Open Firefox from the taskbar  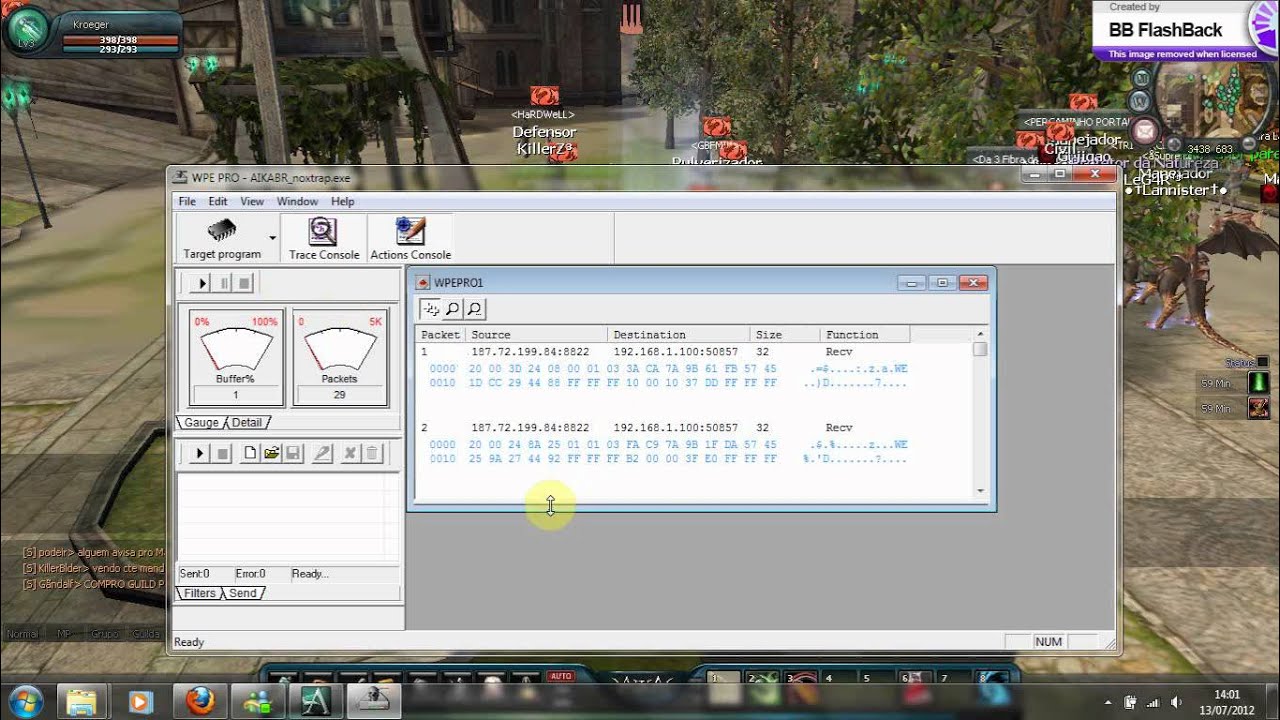198,701
